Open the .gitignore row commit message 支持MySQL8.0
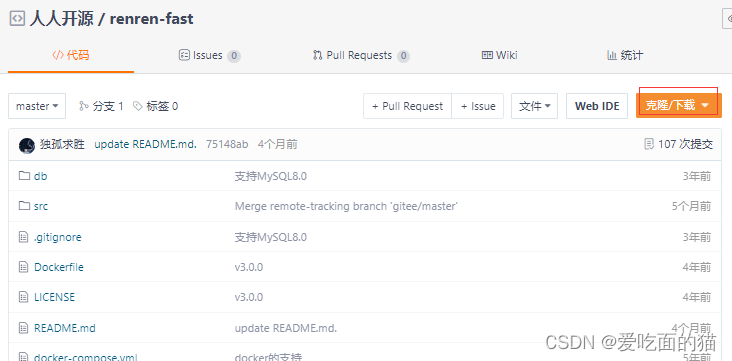 (x=271, y=237)
